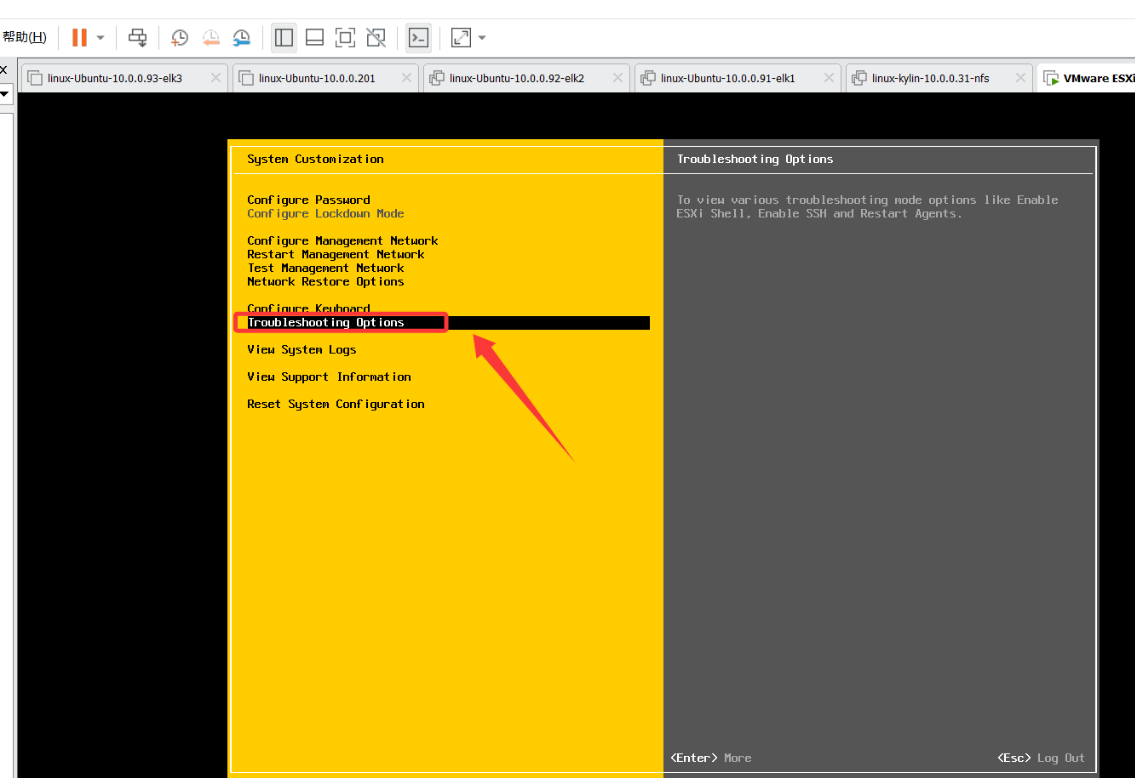Image resolution: width=1135 pixels, height=778 pixels.
Task: Open the 帮助(H) help menu
Action: (x=24, y=38)
